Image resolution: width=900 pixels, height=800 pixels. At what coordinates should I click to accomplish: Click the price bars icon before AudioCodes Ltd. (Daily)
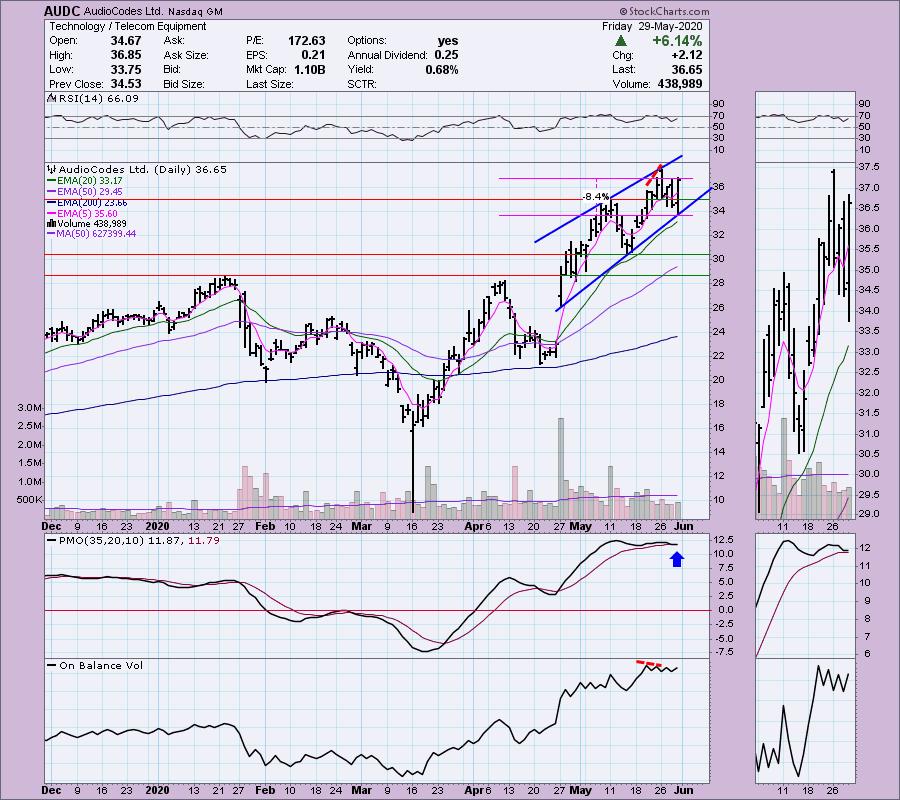[52, 169]
